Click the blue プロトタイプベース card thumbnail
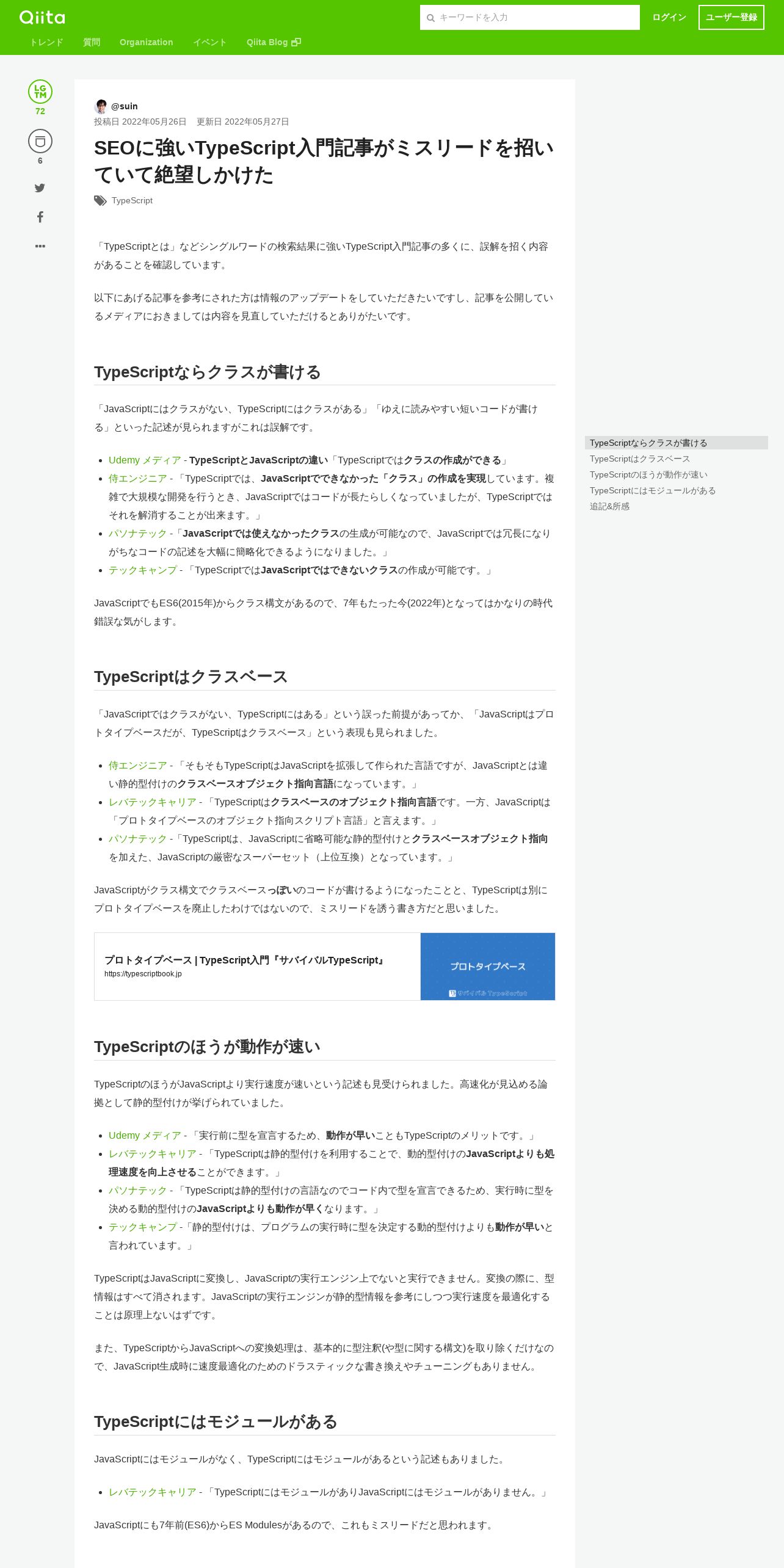 click(488, 967)
